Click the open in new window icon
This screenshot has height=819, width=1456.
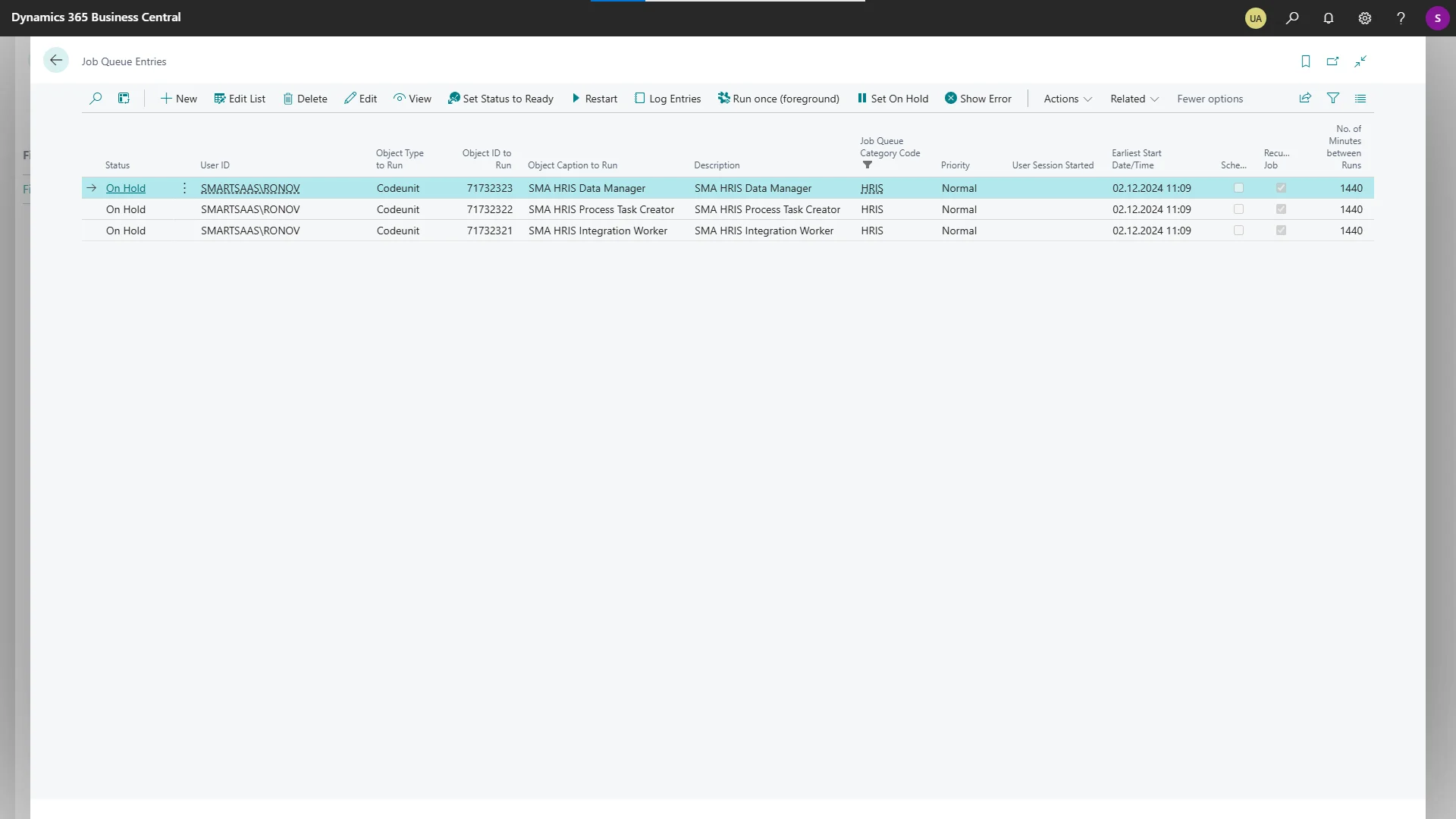click(1332, 61)
